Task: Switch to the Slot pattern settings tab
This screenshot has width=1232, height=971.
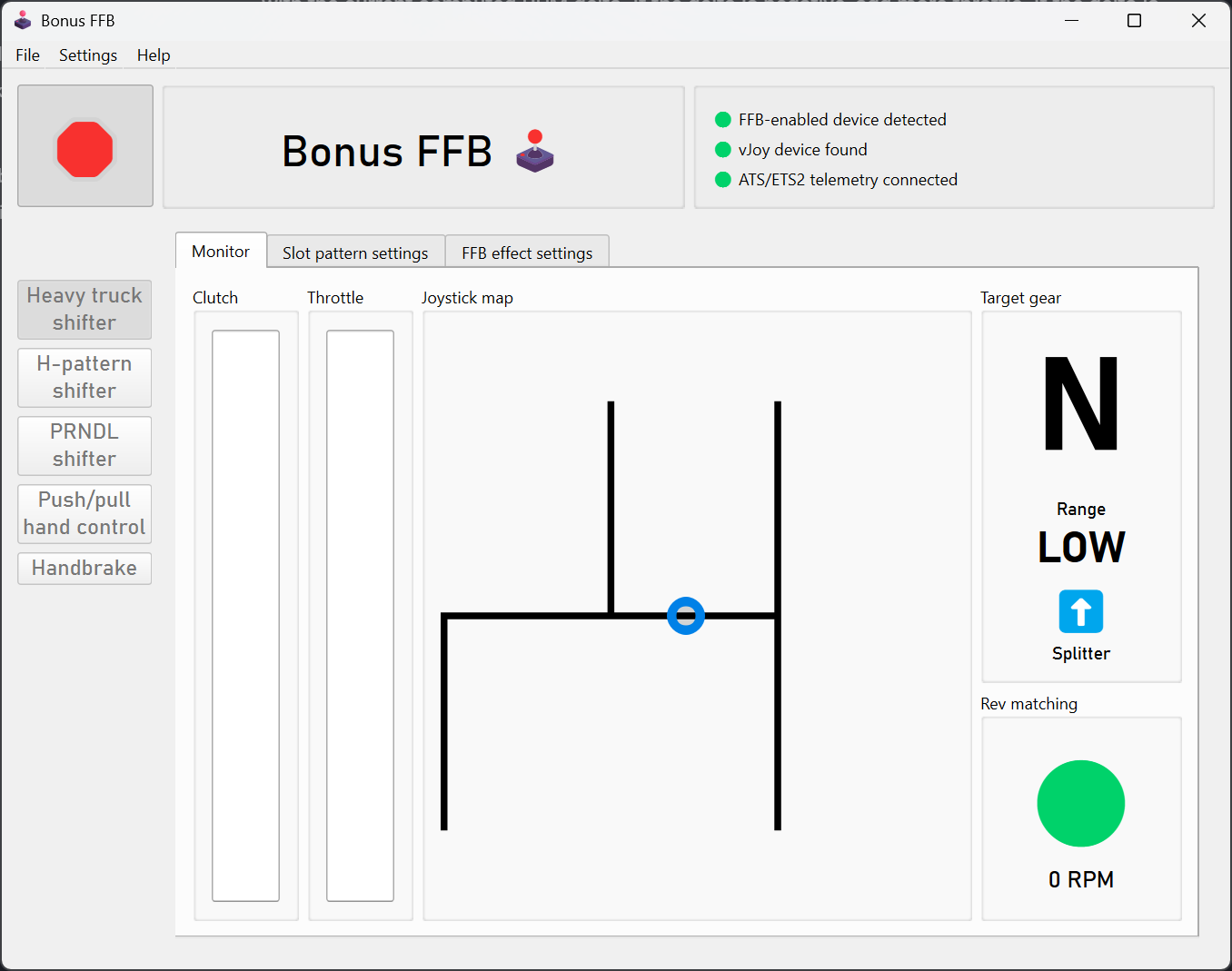Action: tap(355, 253)
